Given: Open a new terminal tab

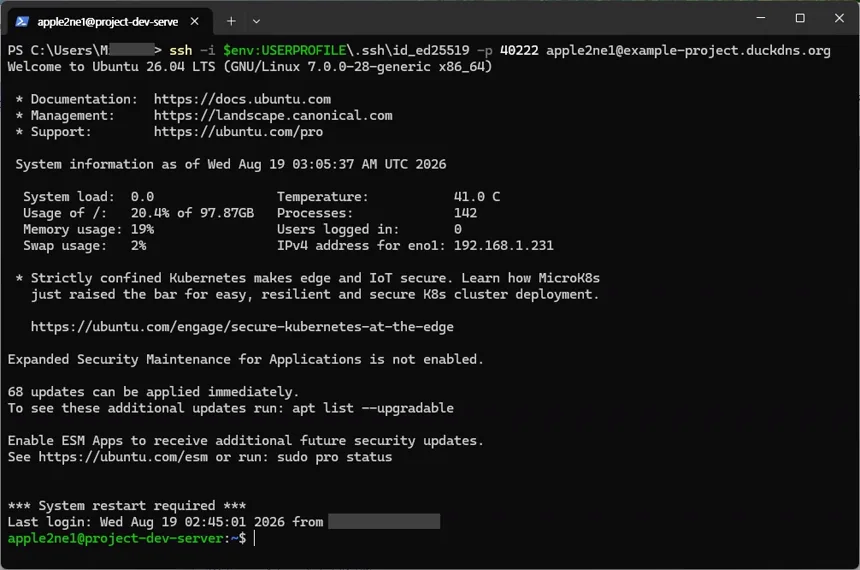Looking at the screenshot, I should coord(231,21).
